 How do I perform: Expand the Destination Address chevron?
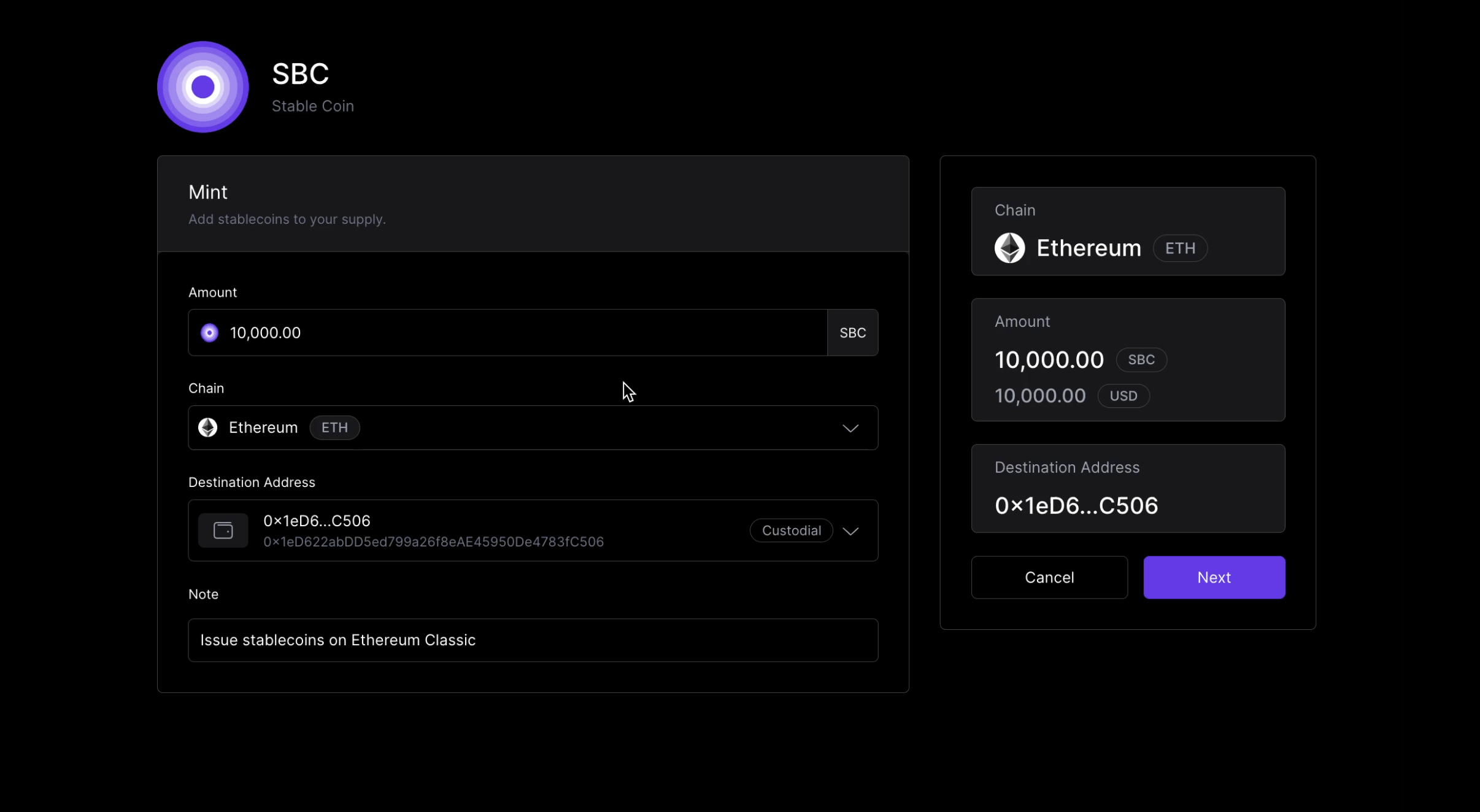point(850,531)
